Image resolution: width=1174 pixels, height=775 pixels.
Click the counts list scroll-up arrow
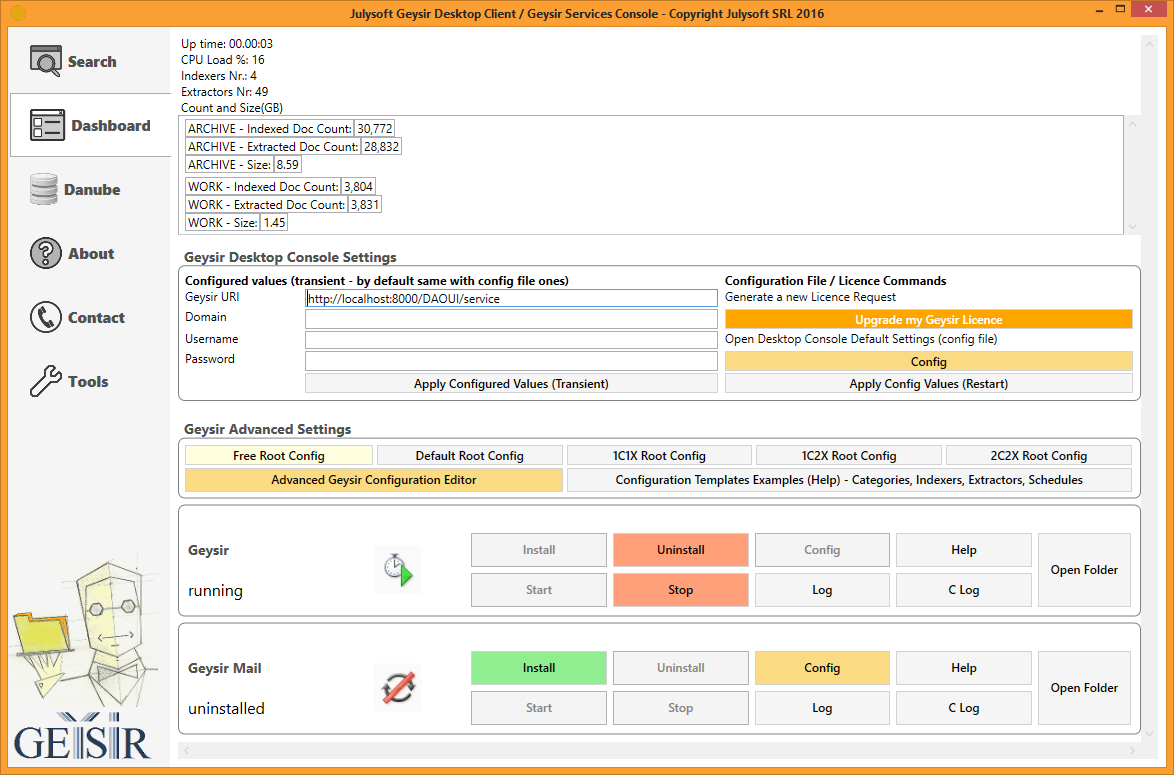(1132, 124)
